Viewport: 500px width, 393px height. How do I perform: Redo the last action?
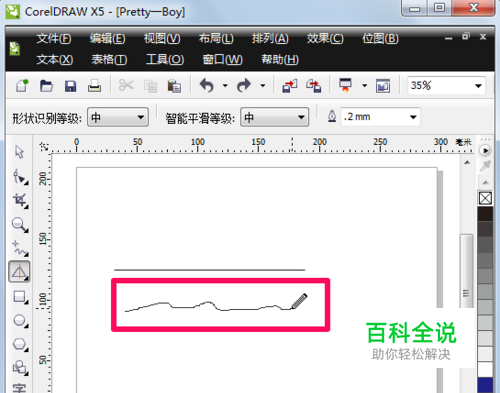[x=244, y=85]
